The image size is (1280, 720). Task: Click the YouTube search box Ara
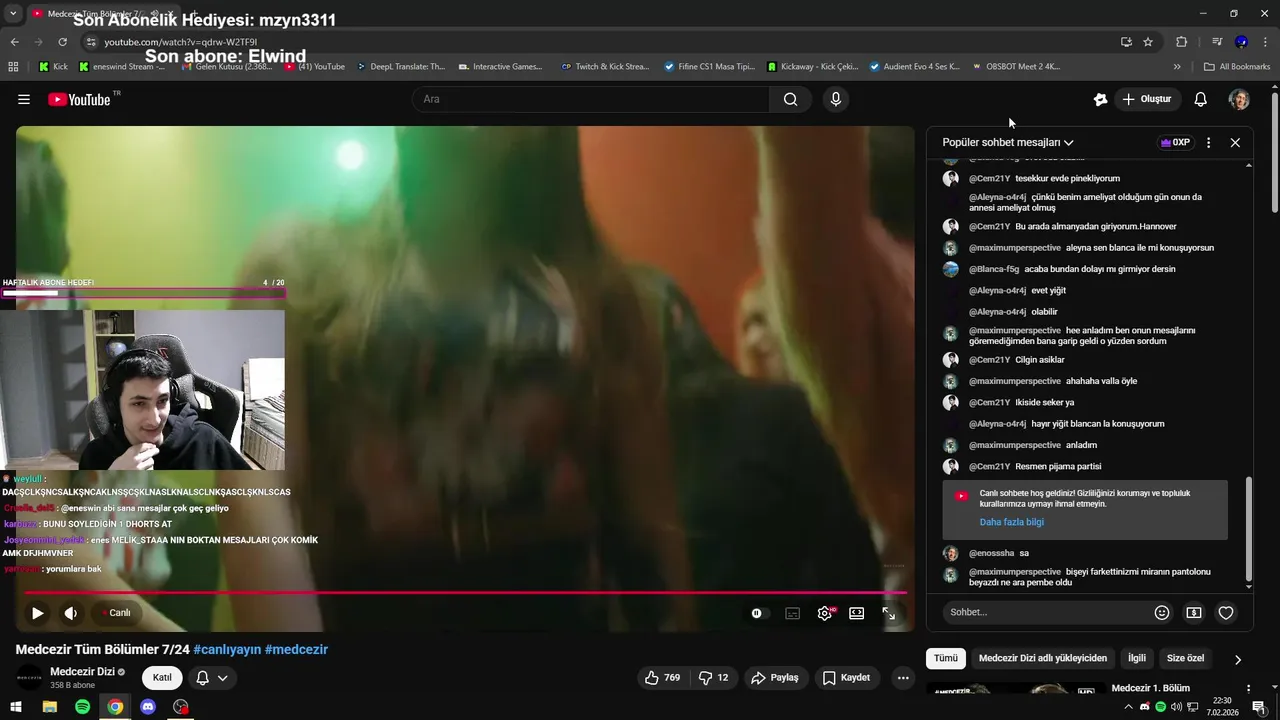[x=590, y=99]
